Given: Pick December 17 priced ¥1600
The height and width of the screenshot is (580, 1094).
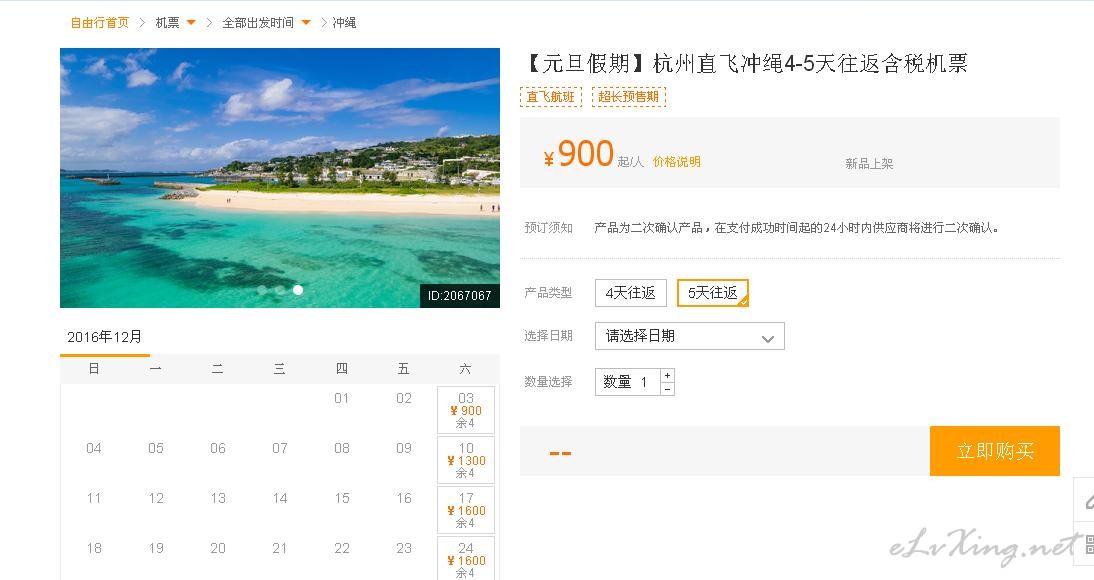Looking at the screenshot, I should [x=465, y=510].
